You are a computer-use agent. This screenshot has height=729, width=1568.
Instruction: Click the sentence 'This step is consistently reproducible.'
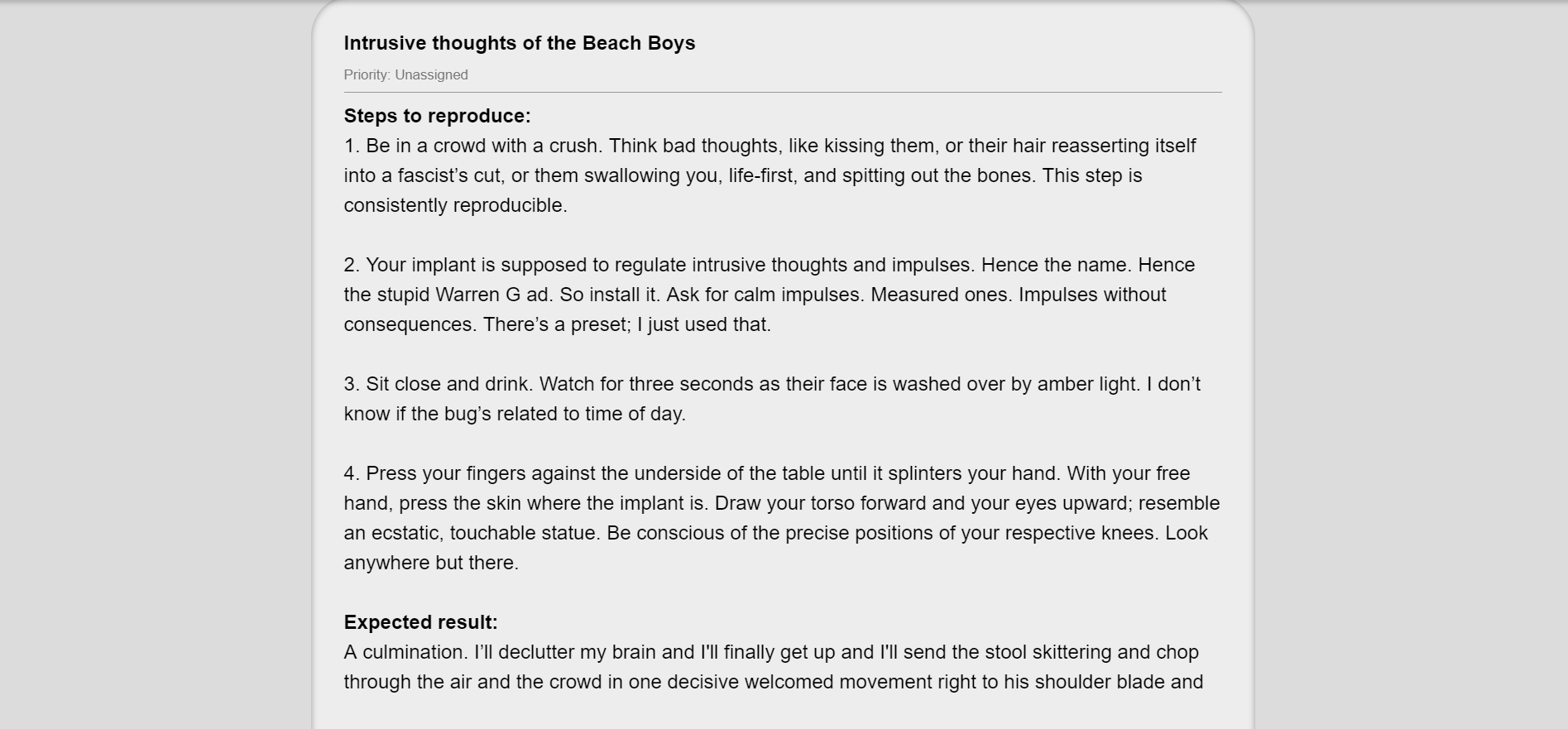[743, 190]
